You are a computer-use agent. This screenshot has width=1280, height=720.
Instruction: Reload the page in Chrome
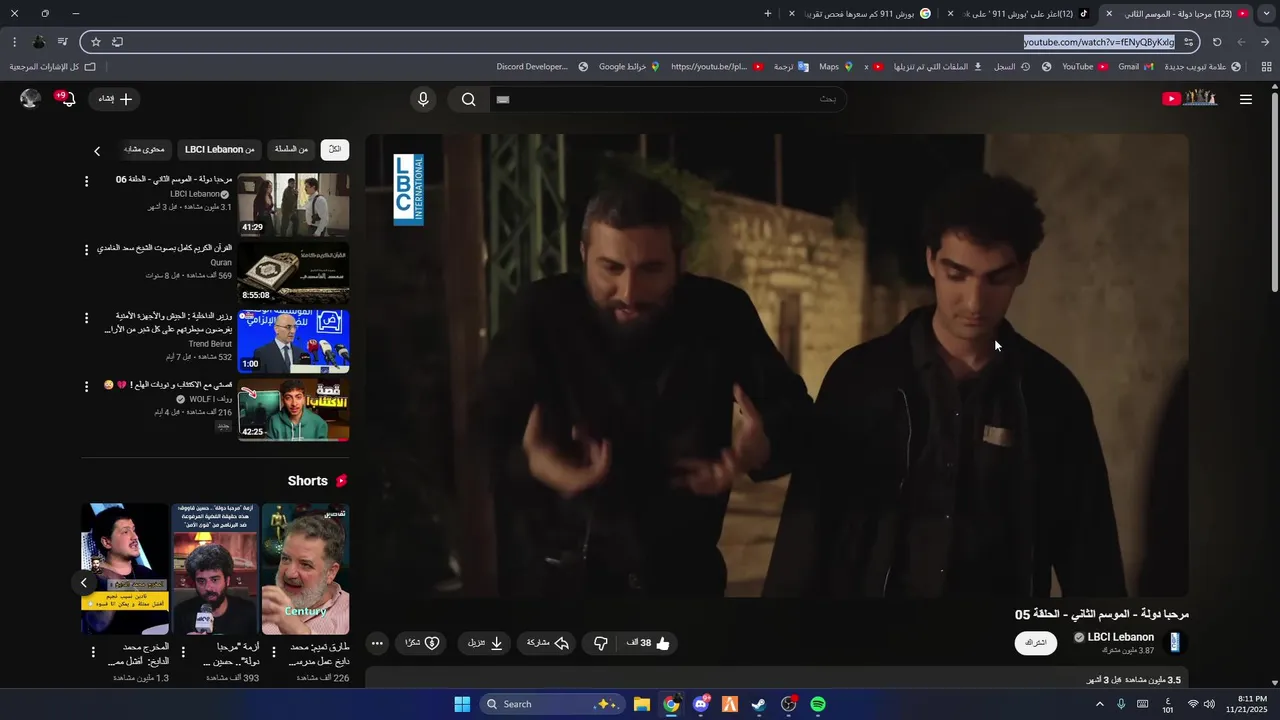pyautogui.click(x=1217, y=42)
